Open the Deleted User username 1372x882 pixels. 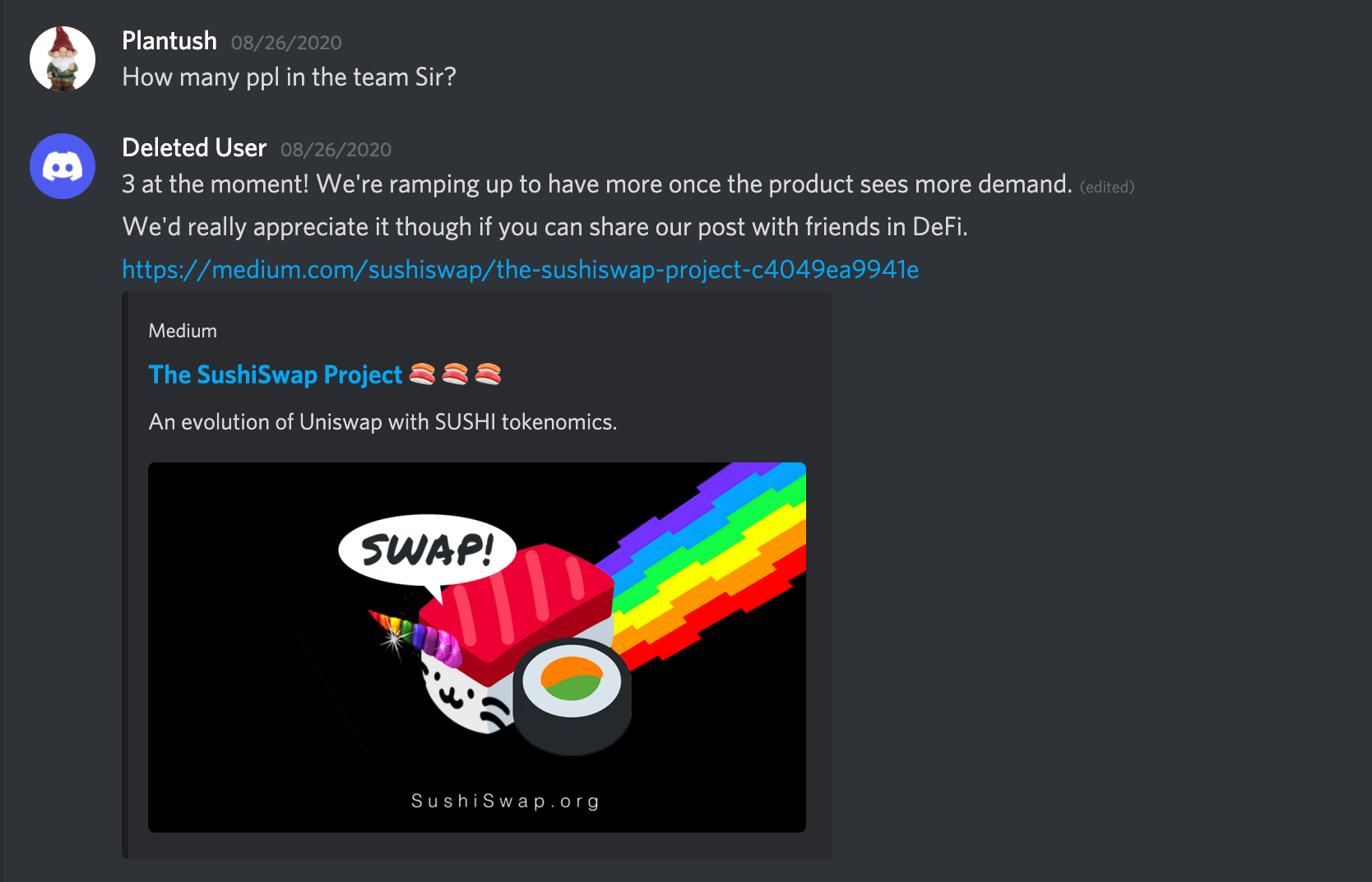pos(194,148)
